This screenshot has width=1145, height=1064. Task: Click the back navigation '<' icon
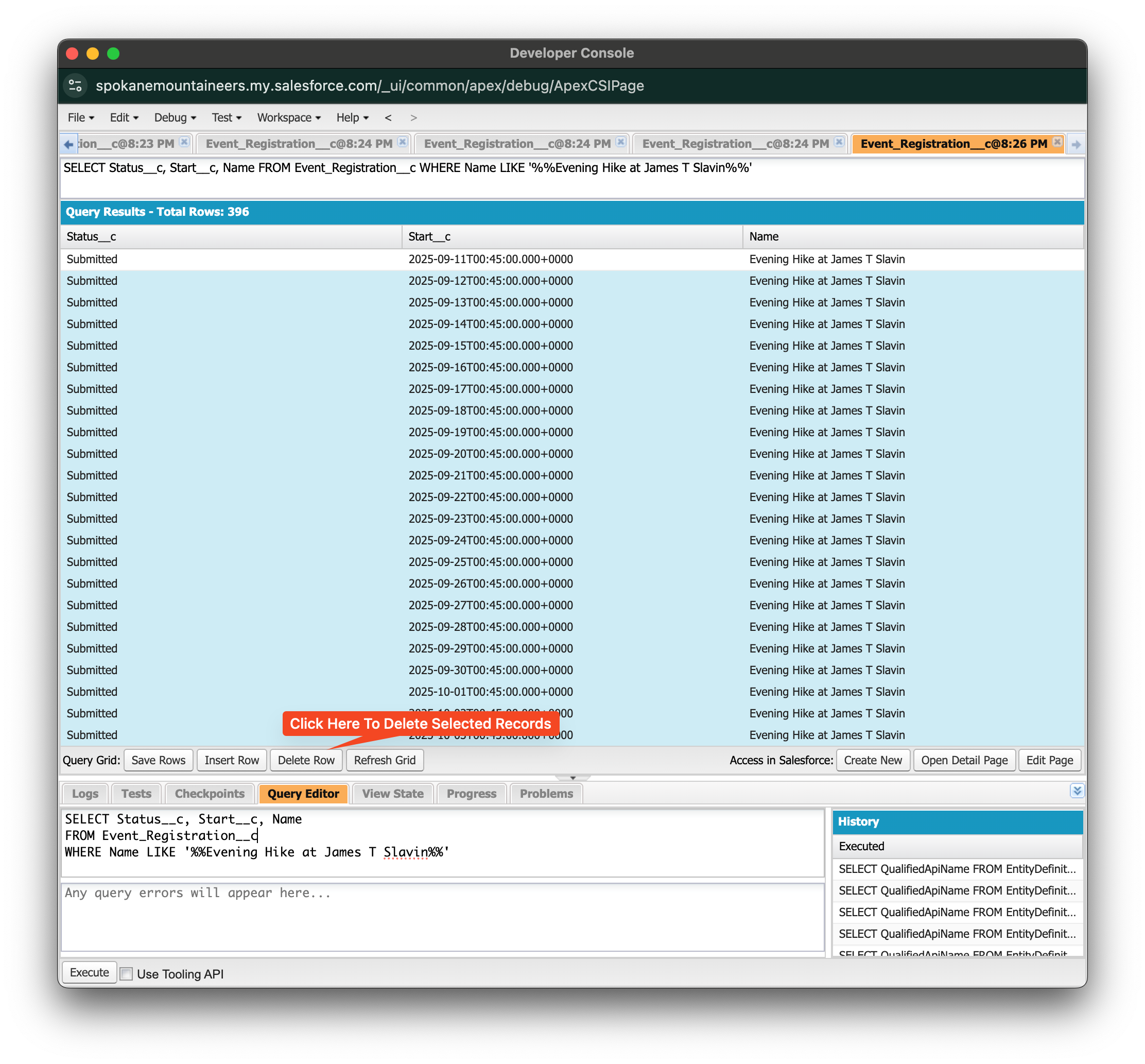pos(388,117)
